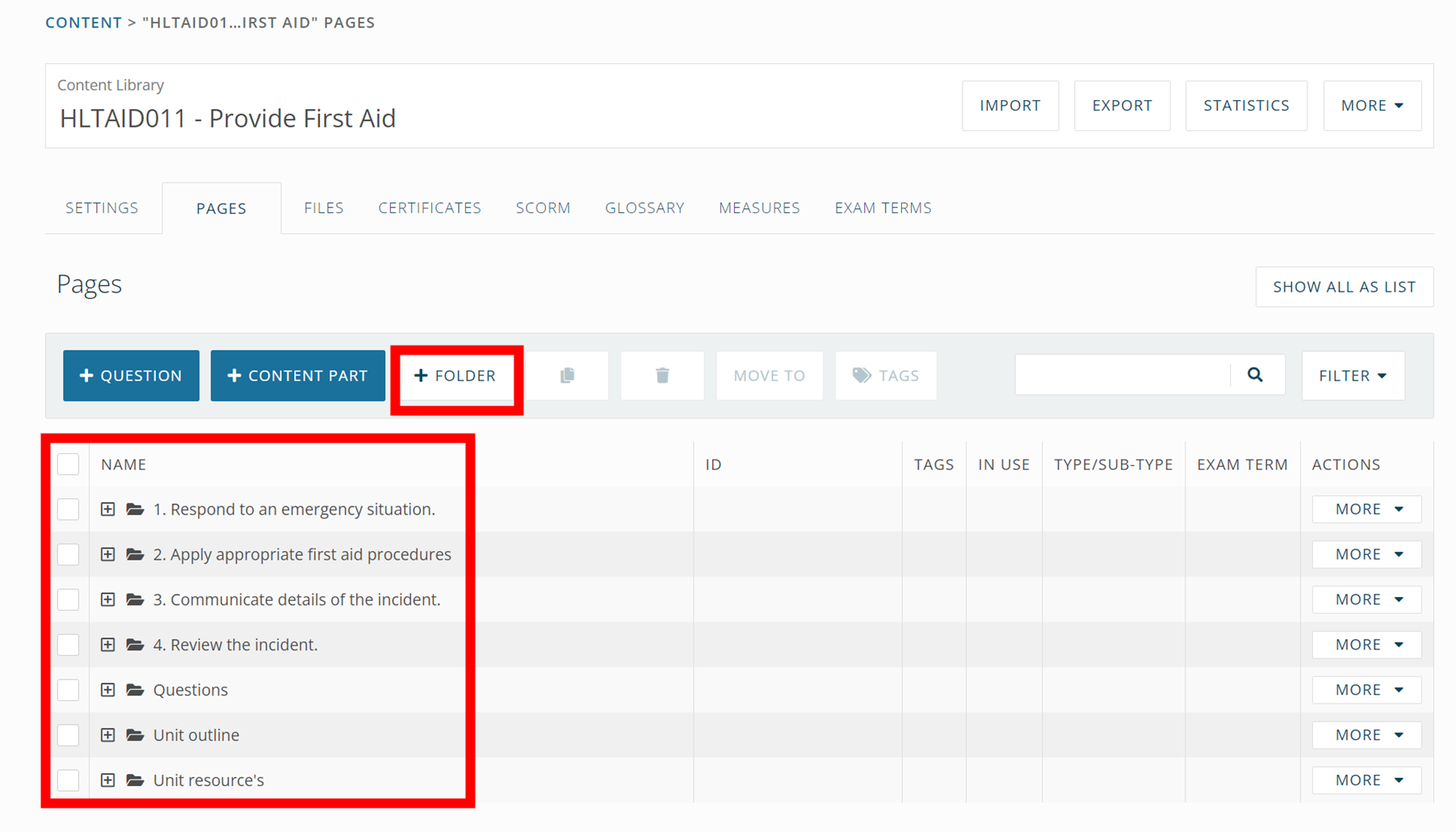Click folder icon beside Questions
1456x832 pixels.
click(135, 691)
